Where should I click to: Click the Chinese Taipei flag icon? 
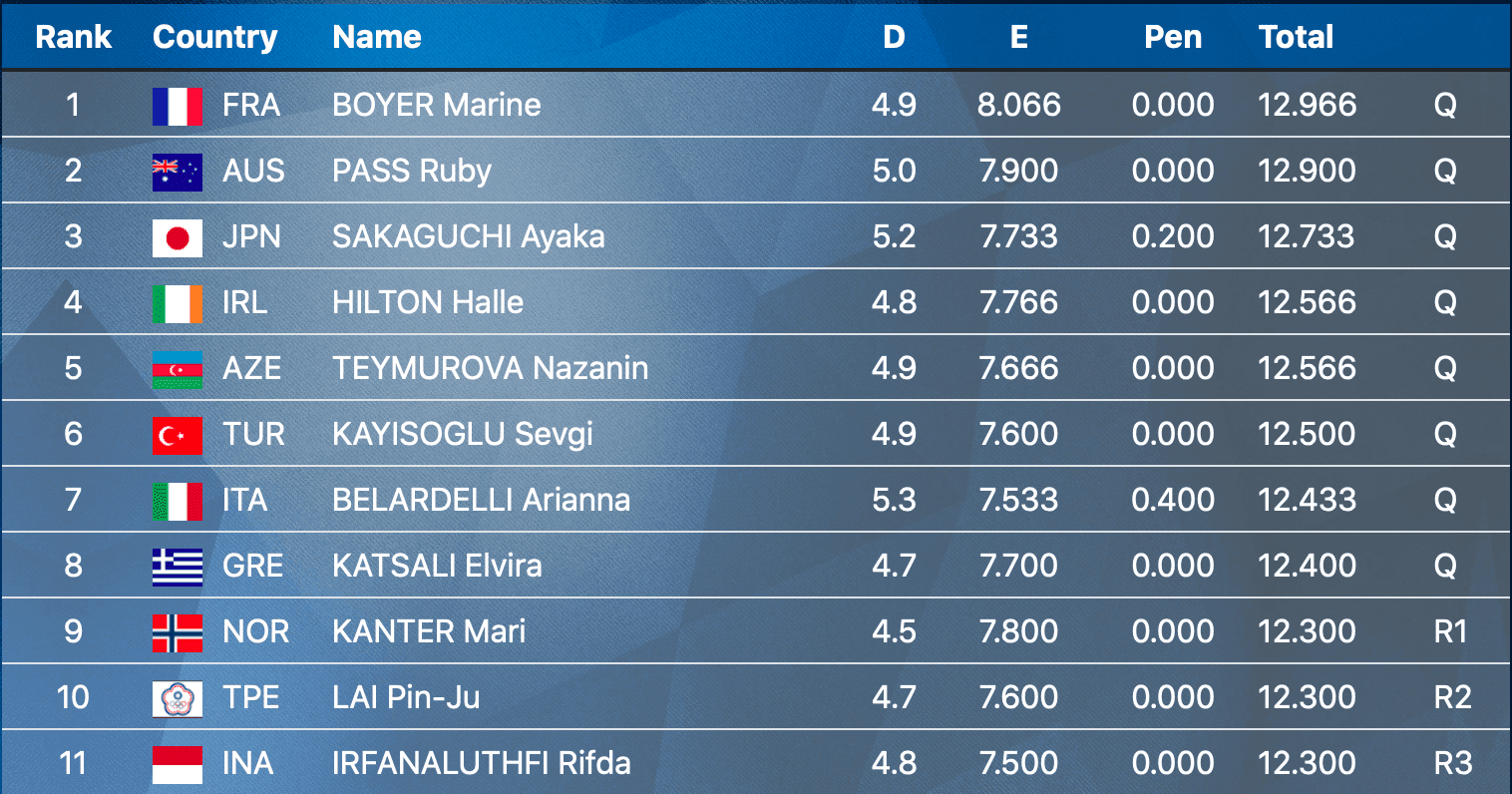click(x=178, y=698)
